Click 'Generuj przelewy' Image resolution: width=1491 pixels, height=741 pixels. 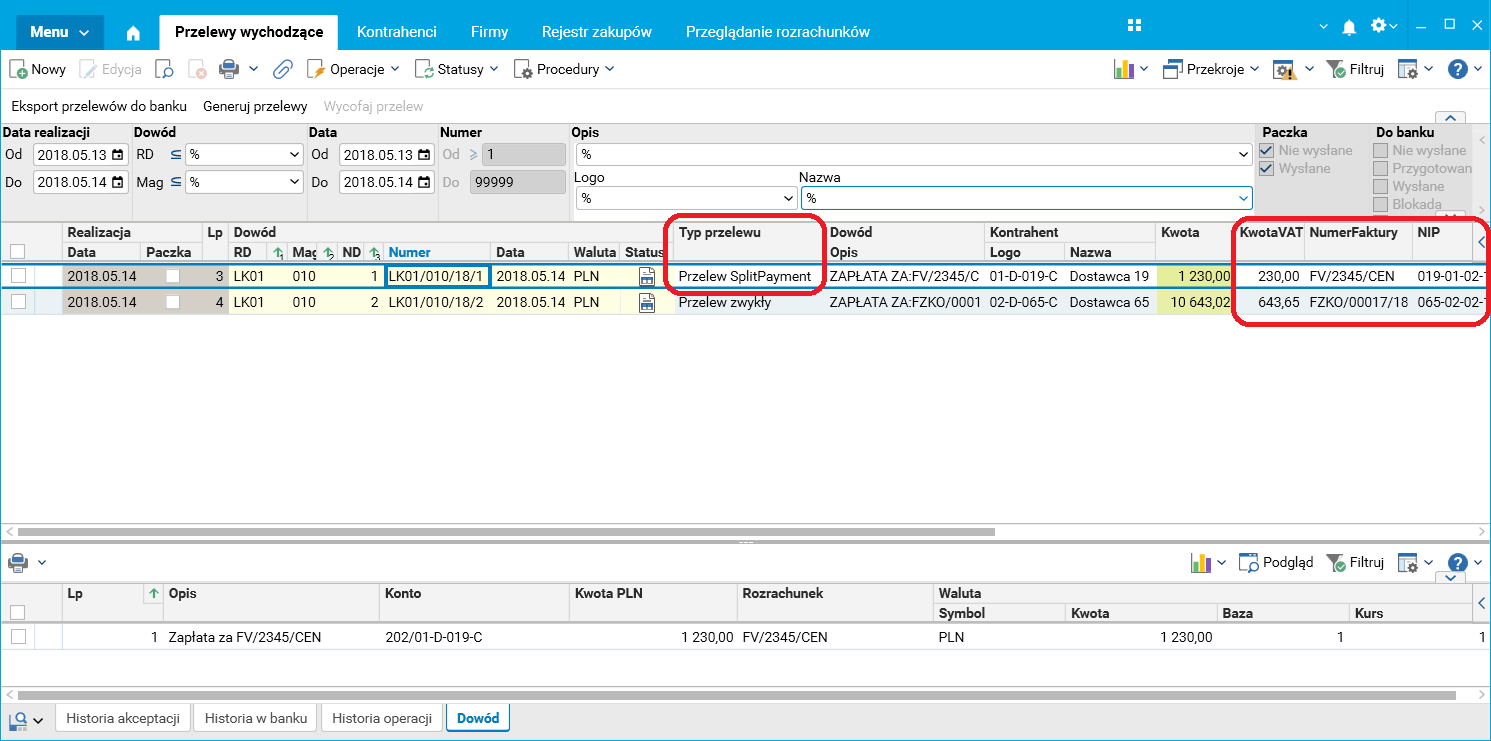point(255,106)
